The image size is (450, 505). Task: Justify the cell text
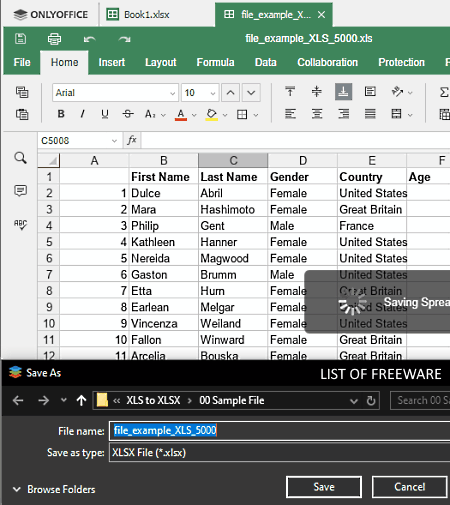pos(370,114)
